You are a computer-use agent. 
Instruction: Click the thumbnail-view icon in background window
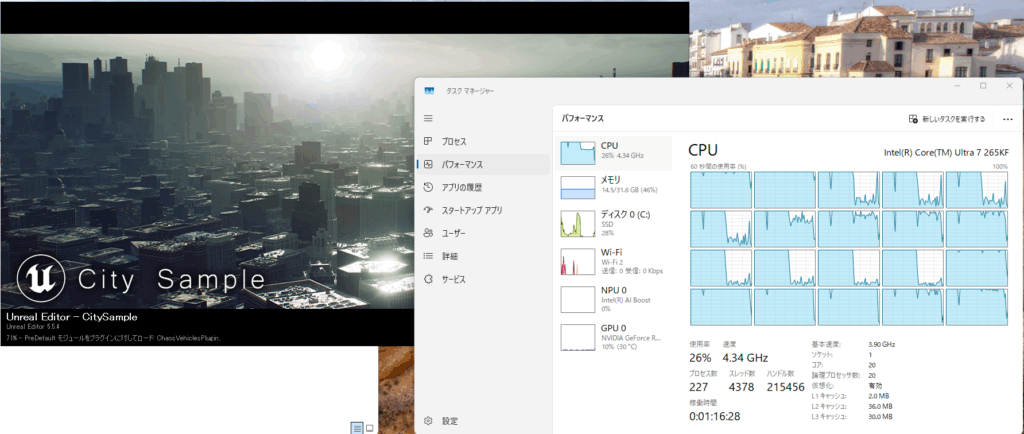(370, 428)
